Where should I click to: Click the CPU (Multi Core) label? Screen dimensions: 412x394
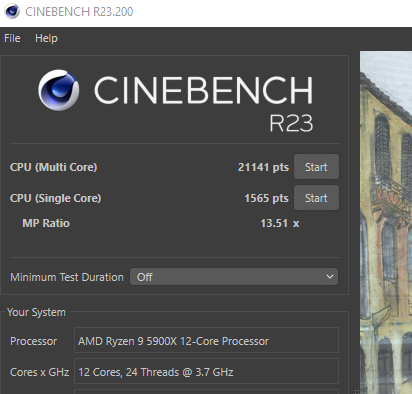[54, 167]
